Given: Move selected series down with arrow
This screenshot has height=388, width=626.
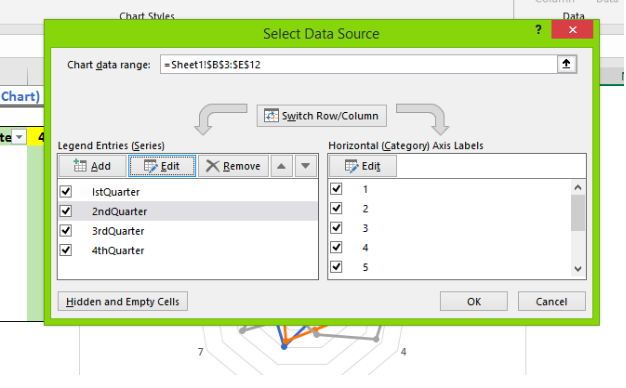Looking at the screenshot, I should click(x=306, y=166).
